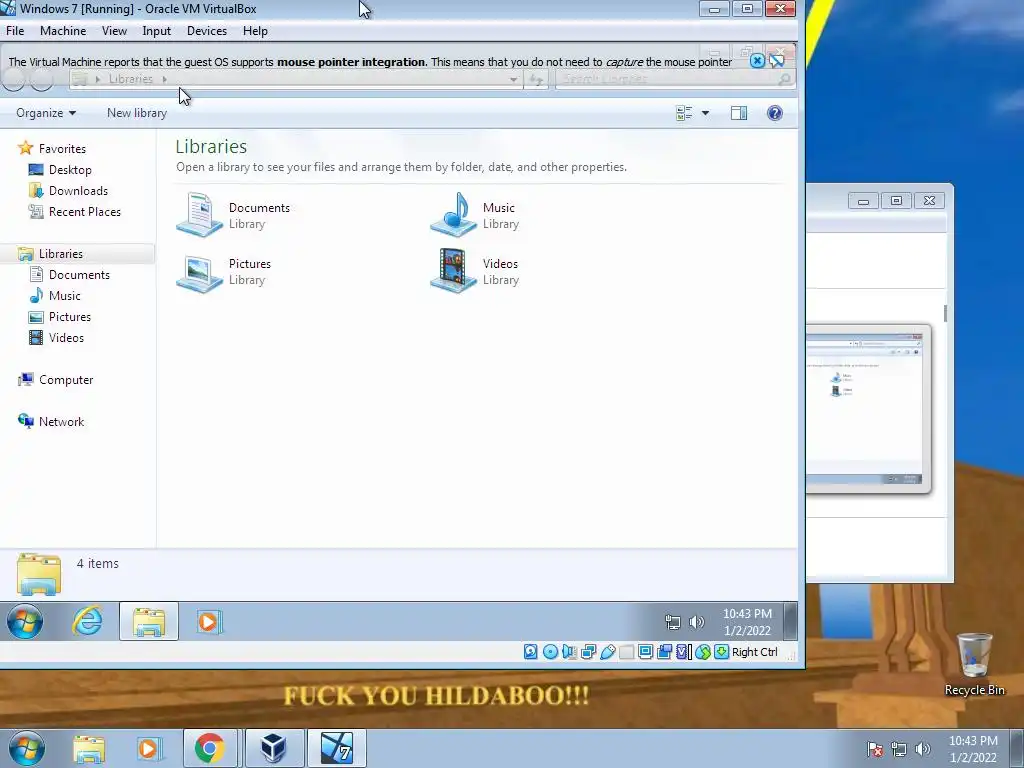The height and width of the screenshot is (768, 1024).
Task: Click VirtualBox shared folders gray indicator
Action: tap(626, 652)
